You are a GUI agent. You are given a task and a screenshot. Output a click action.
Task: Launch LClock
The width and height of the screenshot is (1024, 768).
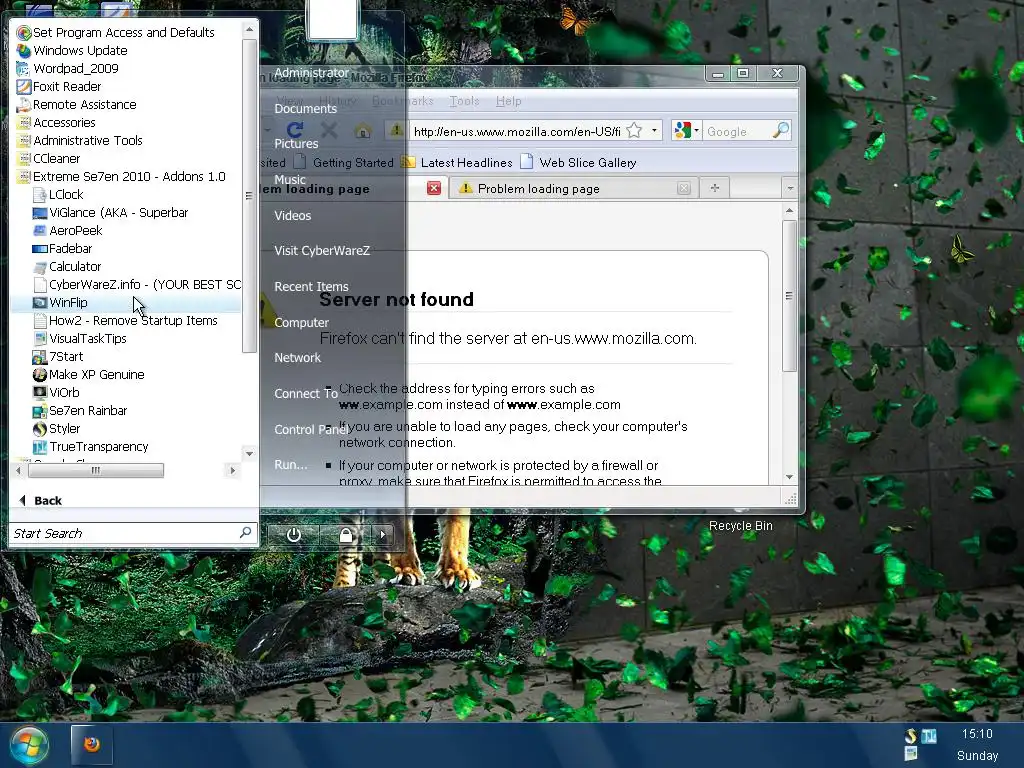click(x=66, y=194)
